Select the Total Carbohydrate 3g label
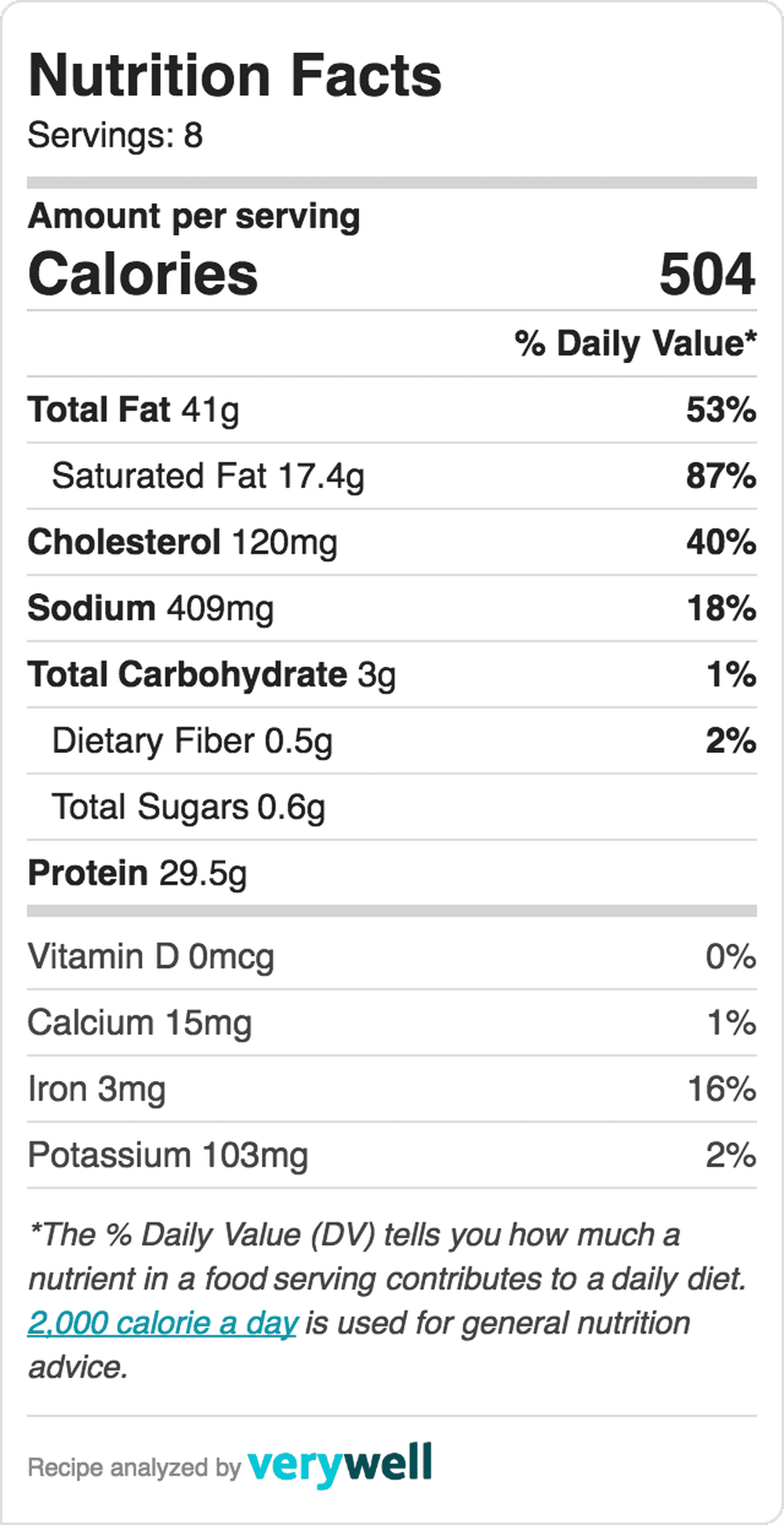784x1525 pixels. coord(212,675)
